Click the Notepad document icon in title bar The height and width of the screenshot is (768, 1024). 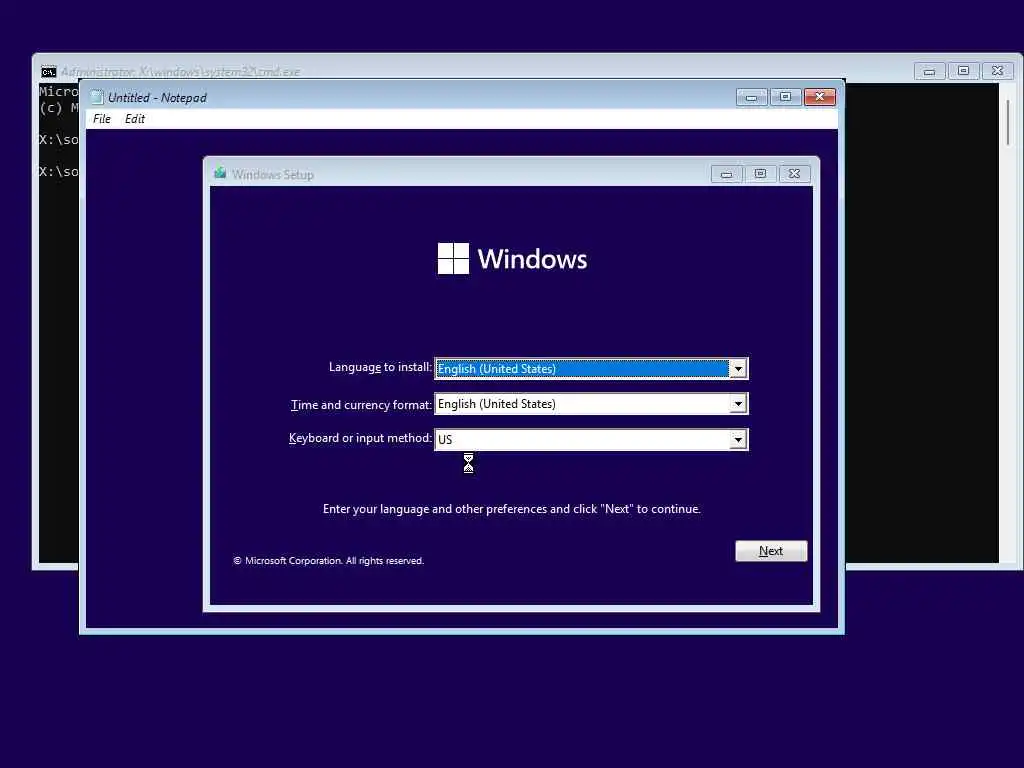tap(97, 97)
